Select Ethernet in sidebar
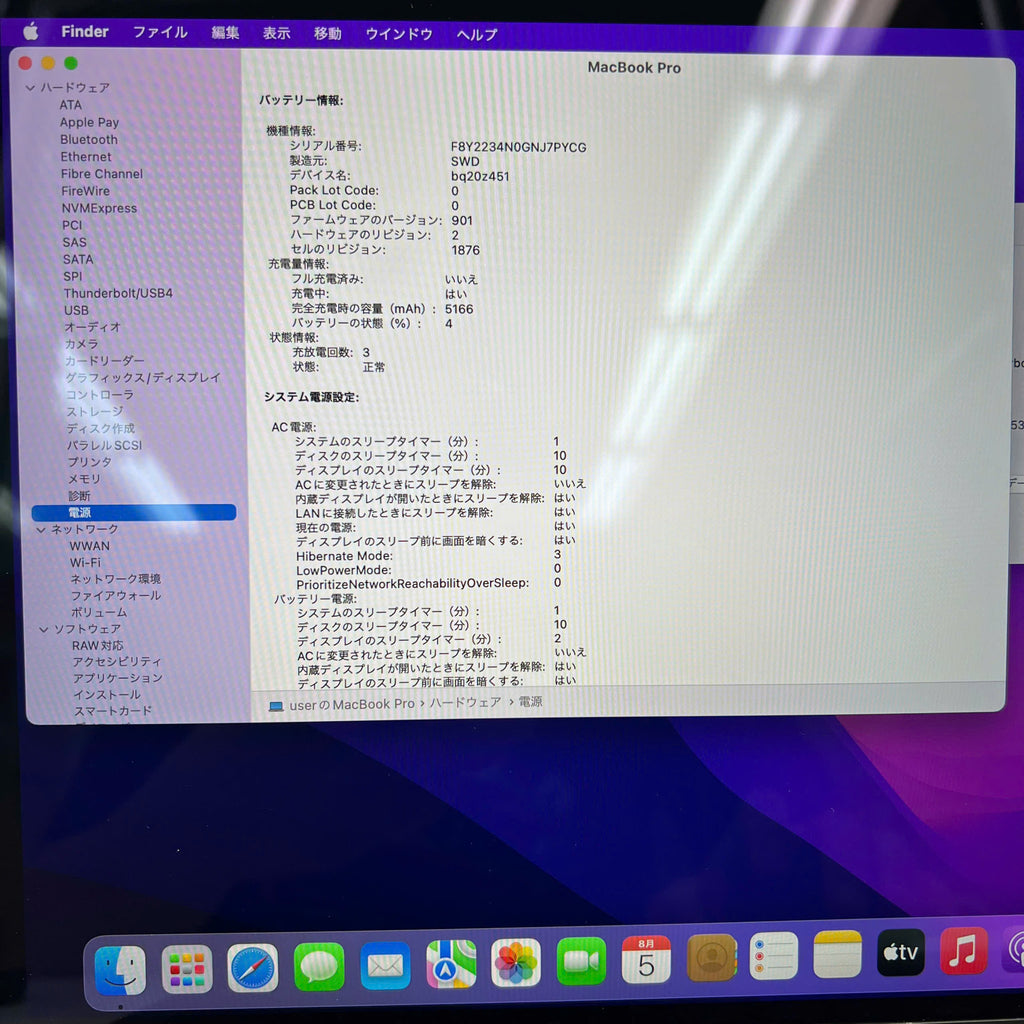This screenshot has width=1024, height=1024. click(x=86, y=157)
